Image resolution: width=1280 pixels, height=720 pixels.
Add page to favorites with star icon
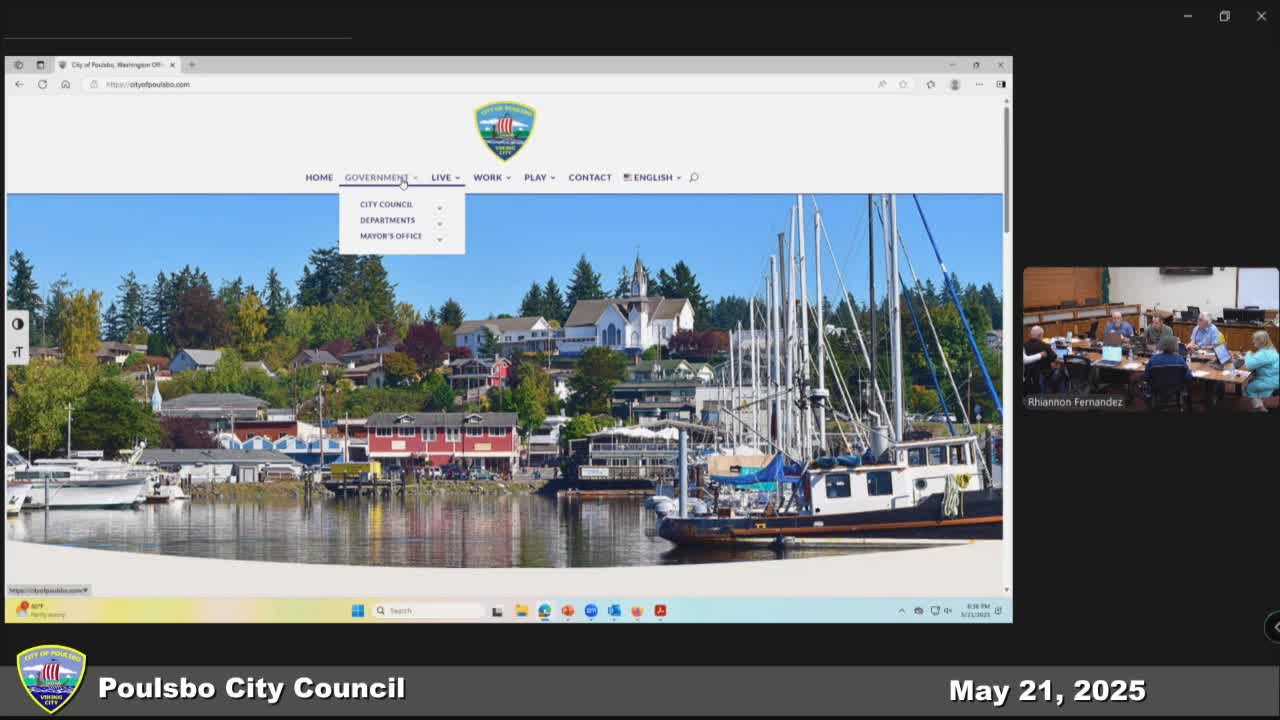pyautogui.click(x=903, y=84)
